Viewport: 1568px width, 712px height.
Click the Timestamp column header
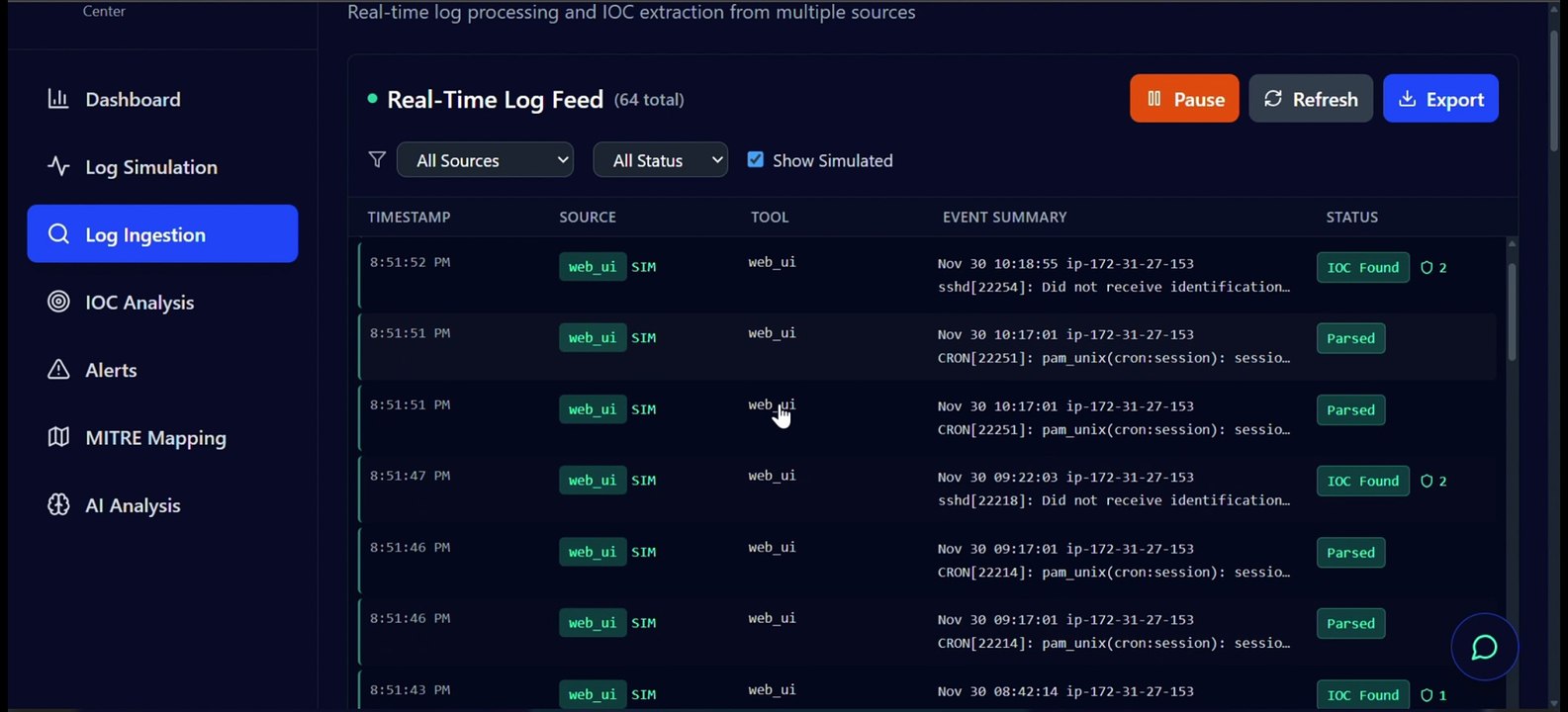[x=409, y=217]
